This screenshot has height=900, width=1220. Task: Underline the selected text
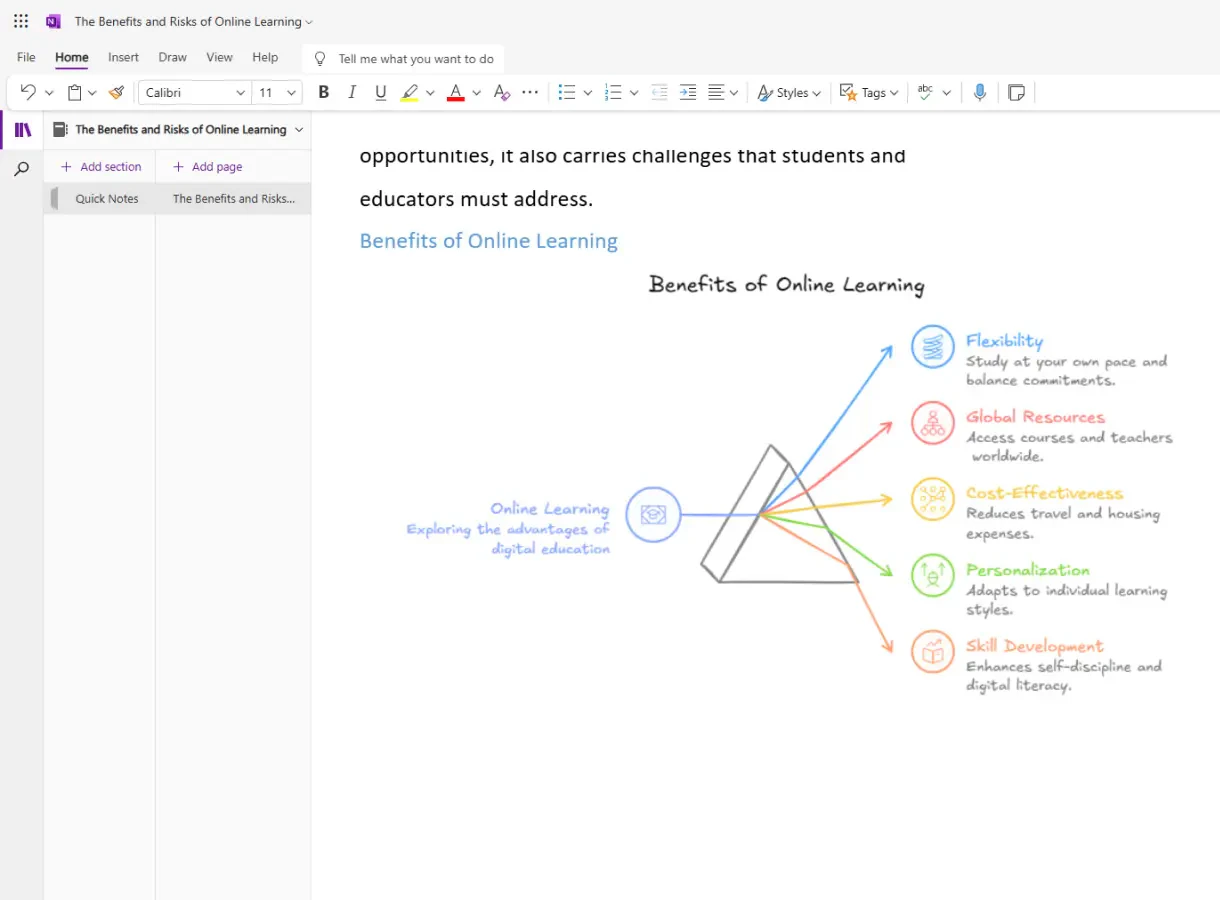click(x=380, y=92)
